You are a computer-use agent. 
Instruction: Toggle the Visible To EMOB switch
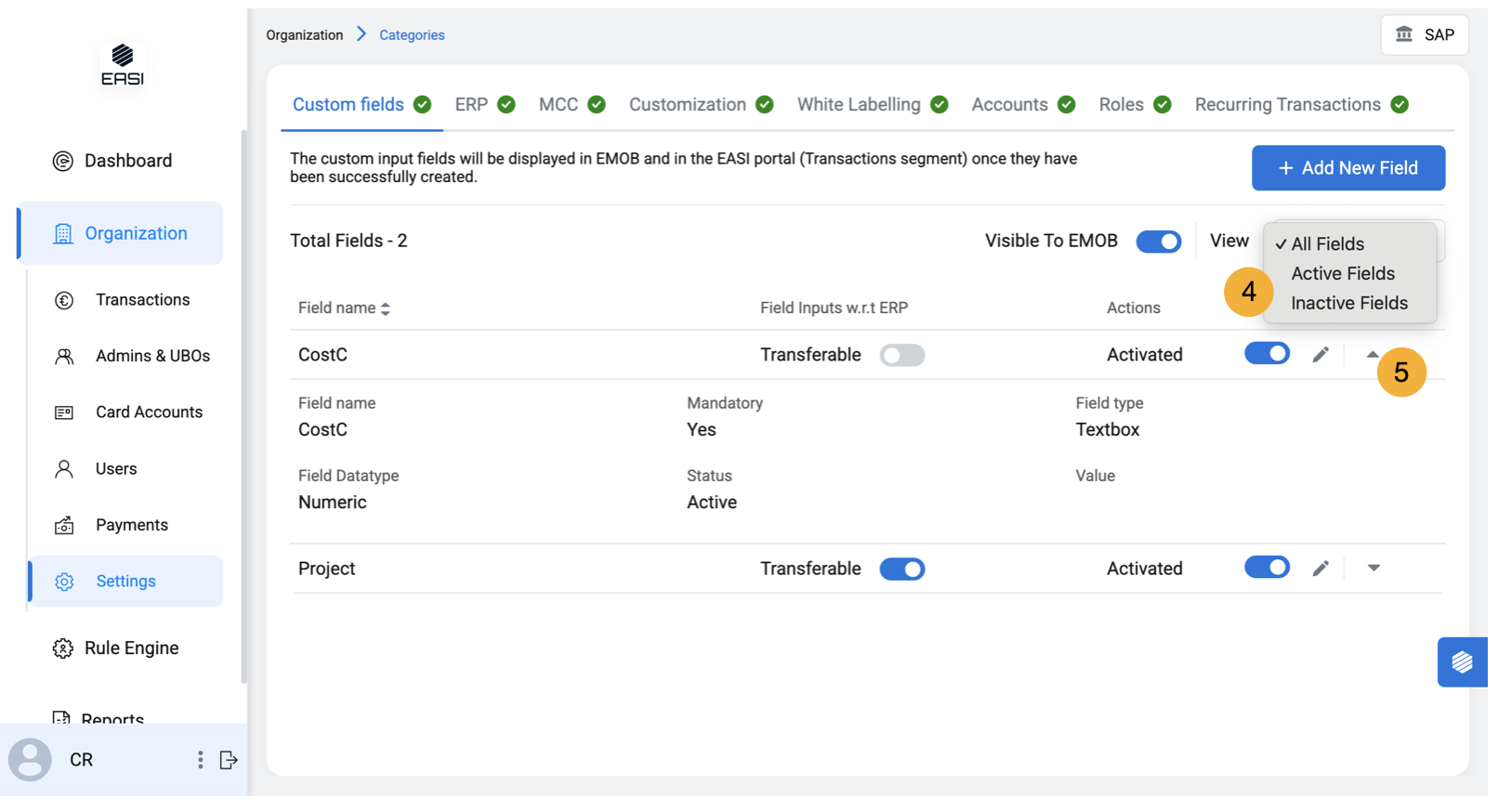click(x=1158, y=242)
